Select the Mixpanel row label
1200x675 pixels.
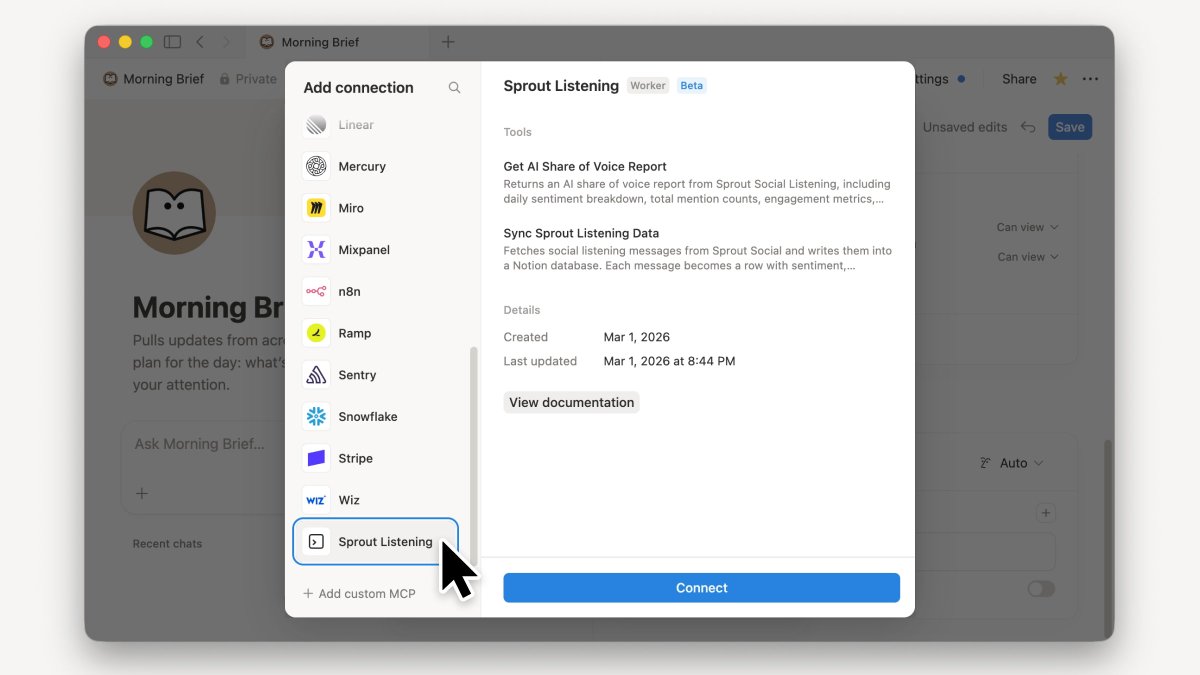click(x=364, y=250)
